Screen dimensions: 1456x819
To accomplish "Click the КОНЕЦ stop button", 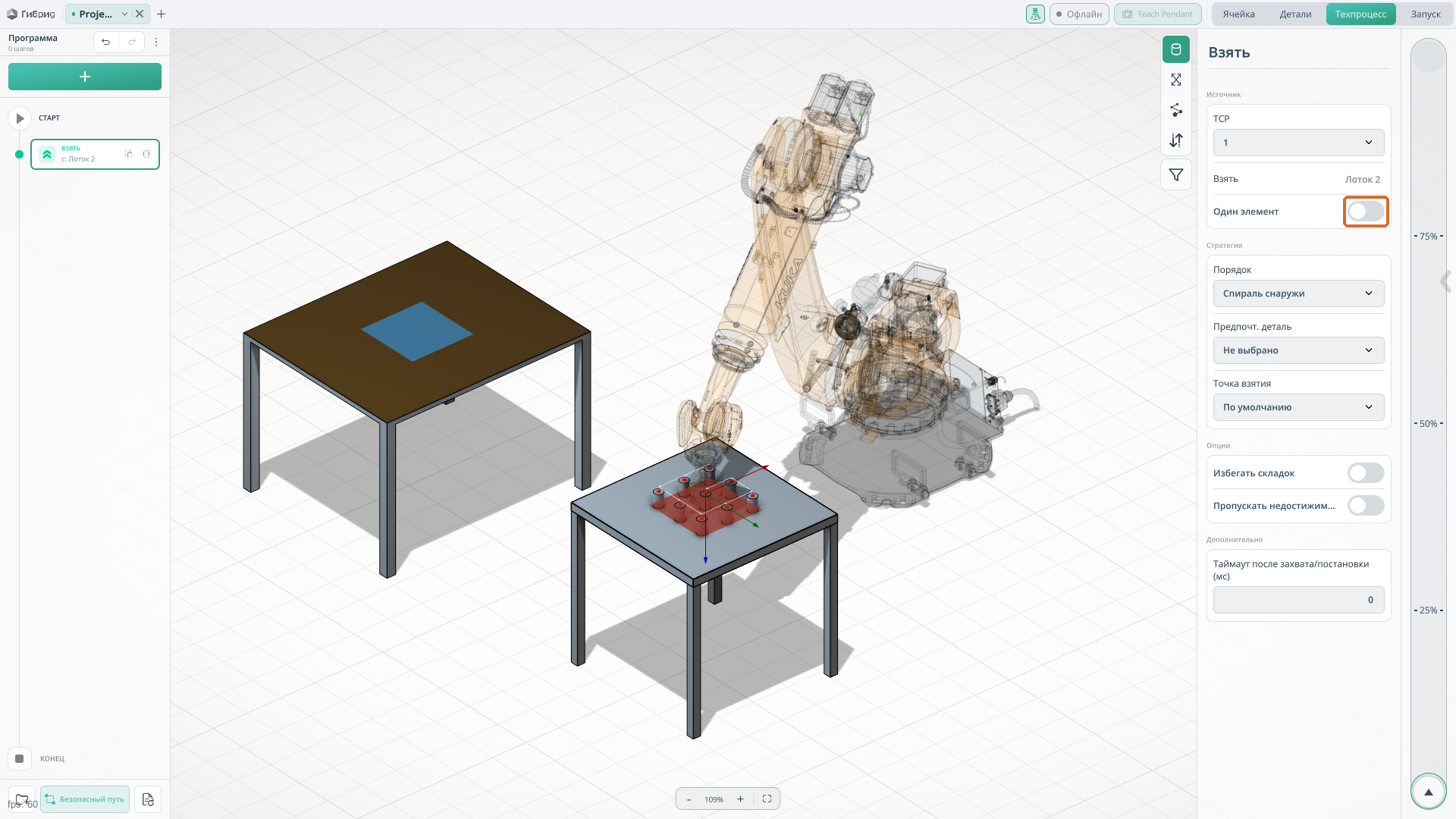I will point(20,758).
